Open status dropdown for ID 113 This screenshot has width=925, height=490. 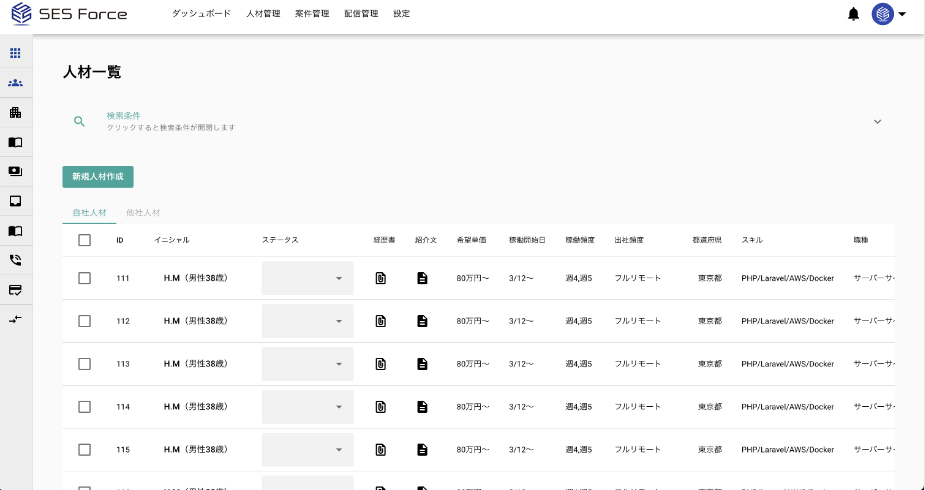[x=307, y=364]
